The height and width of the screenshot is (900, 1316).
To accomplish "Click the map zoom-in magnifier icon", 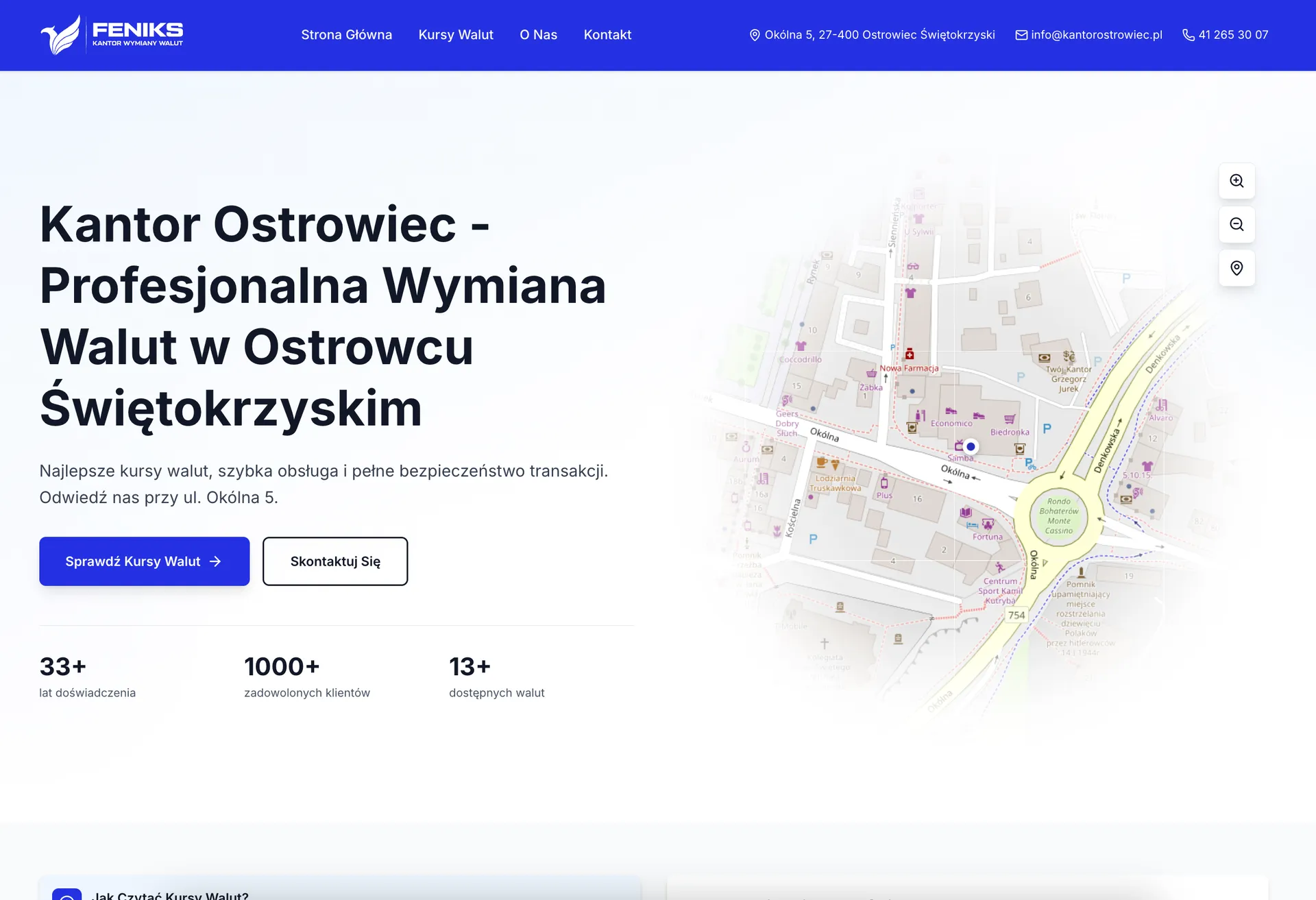I will 1236,181.
